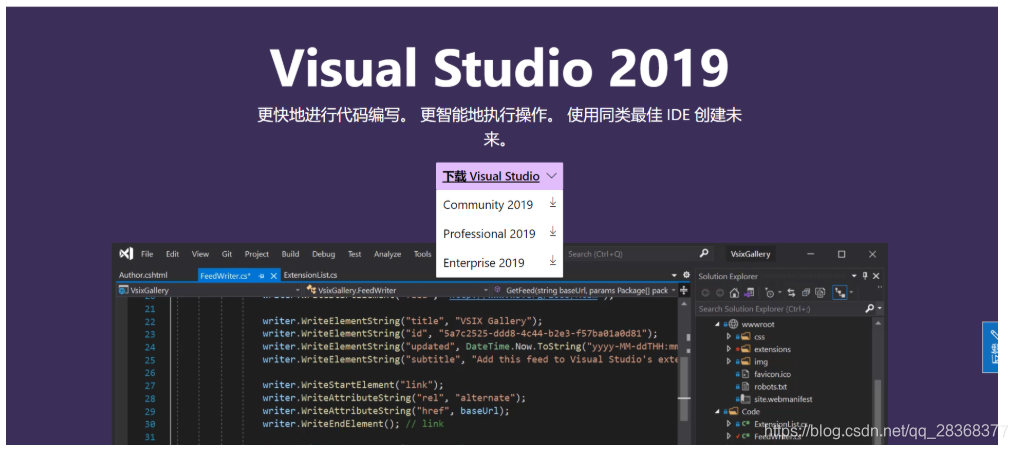Click the Search (Ctrl+Q) magnifier icon

[703, 253]
